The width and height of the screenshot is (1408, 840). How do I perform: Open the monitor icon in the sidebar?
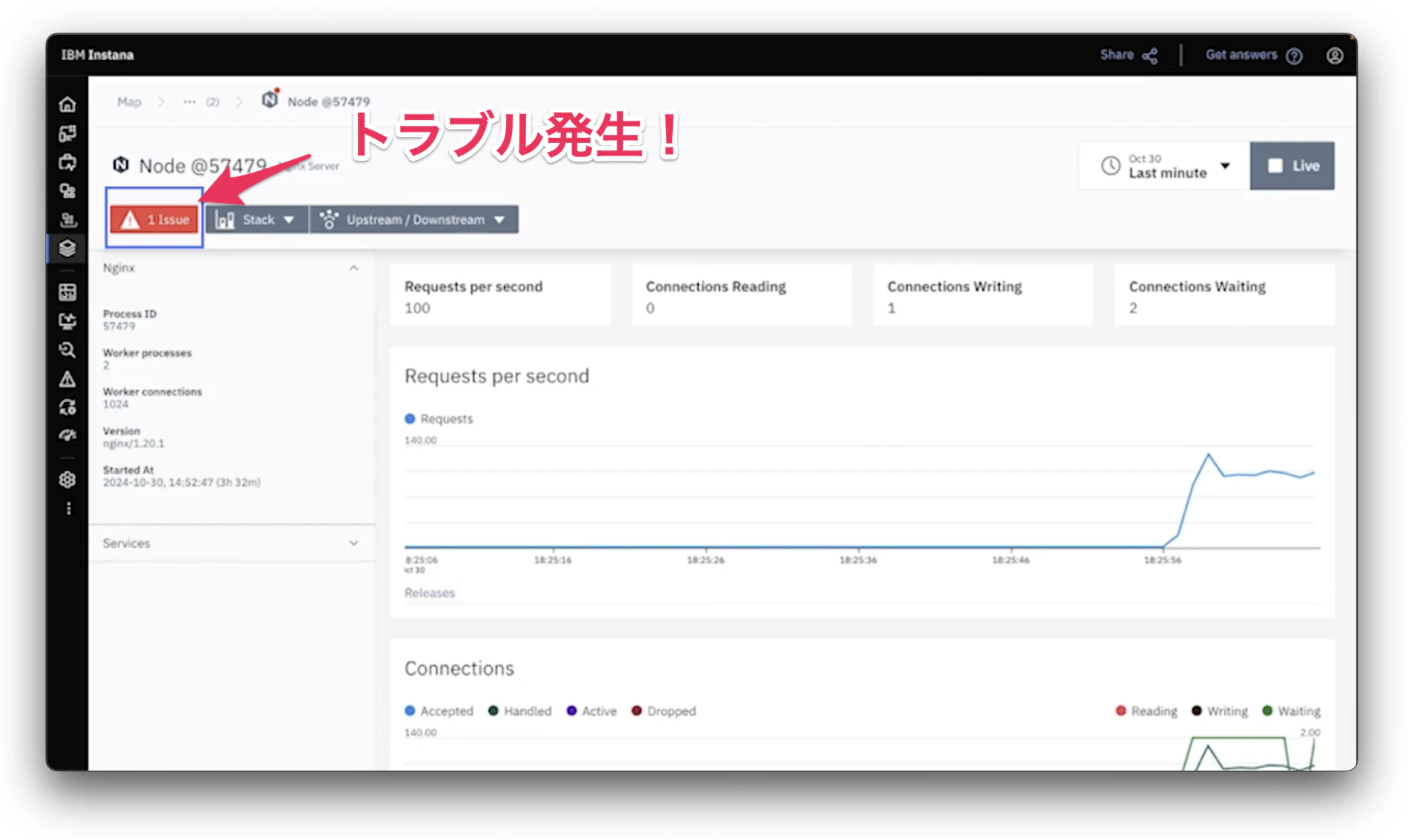[x=67, y=321]
